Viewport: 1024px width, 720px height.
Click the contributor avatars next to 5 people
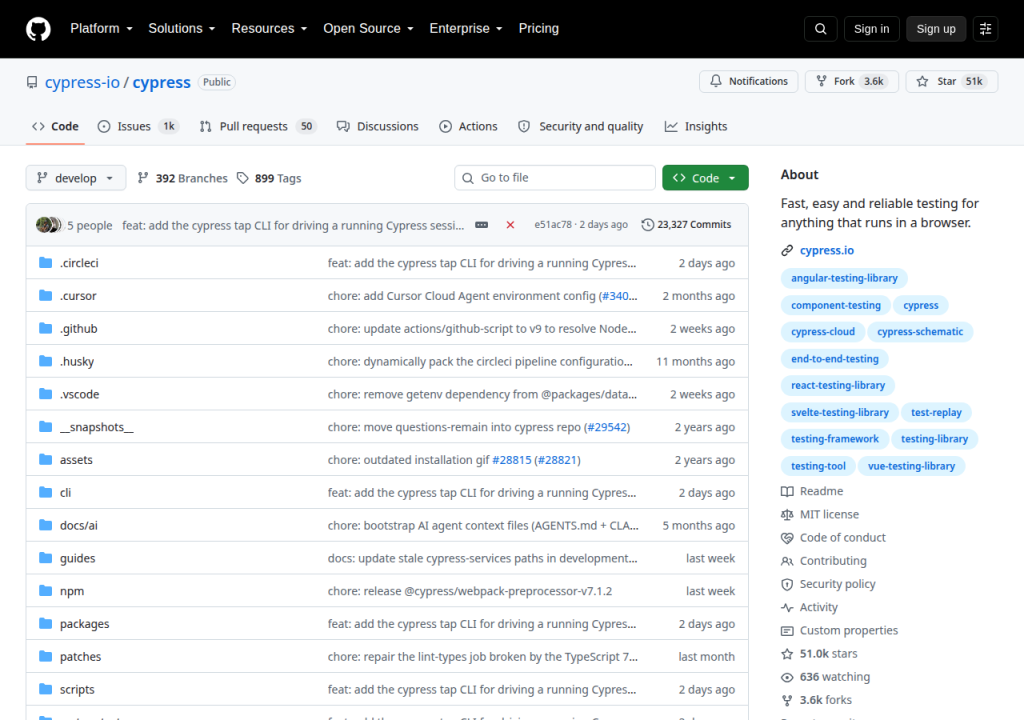pos(49,225)
